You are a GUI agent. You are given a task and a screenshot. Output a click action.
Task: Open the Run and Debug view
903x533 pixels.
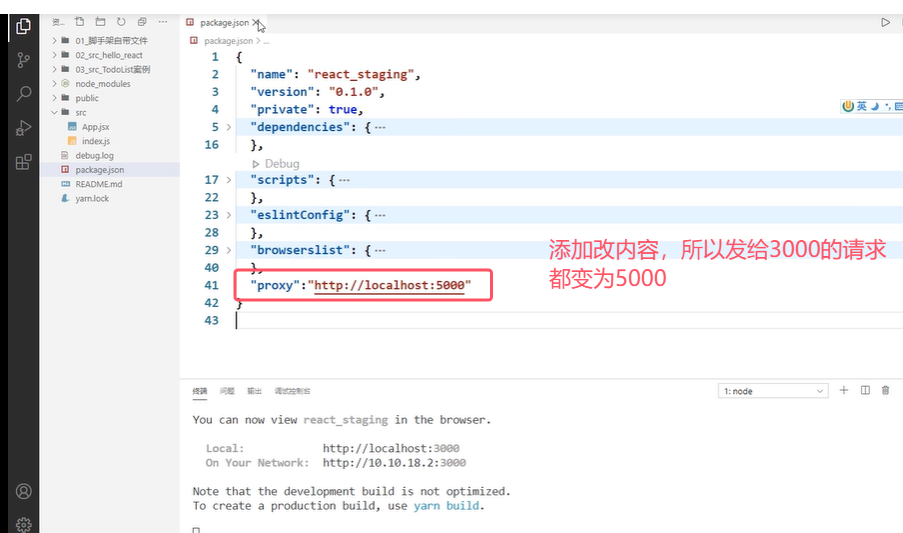24,127
